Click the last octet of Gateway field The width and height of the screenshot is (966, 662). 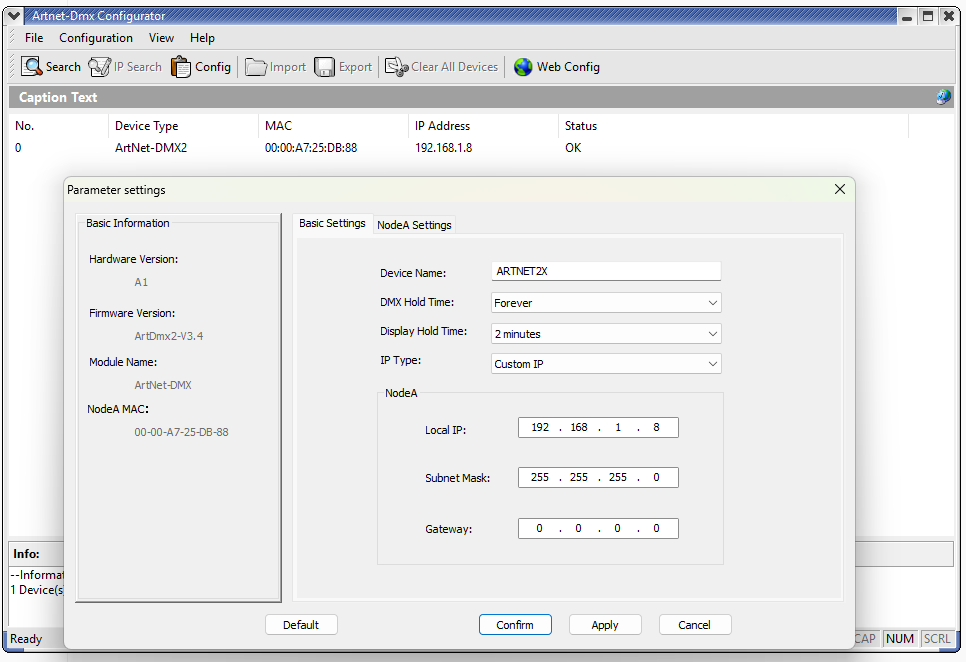coord(657,529)
